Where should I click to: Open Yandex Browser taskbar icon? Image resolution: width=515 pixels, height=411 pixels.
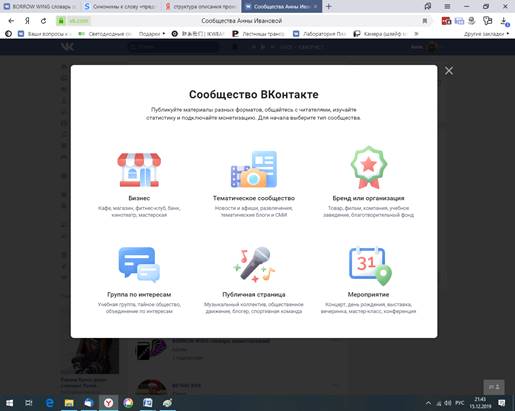pyautogui.click(x=108, y=403)
